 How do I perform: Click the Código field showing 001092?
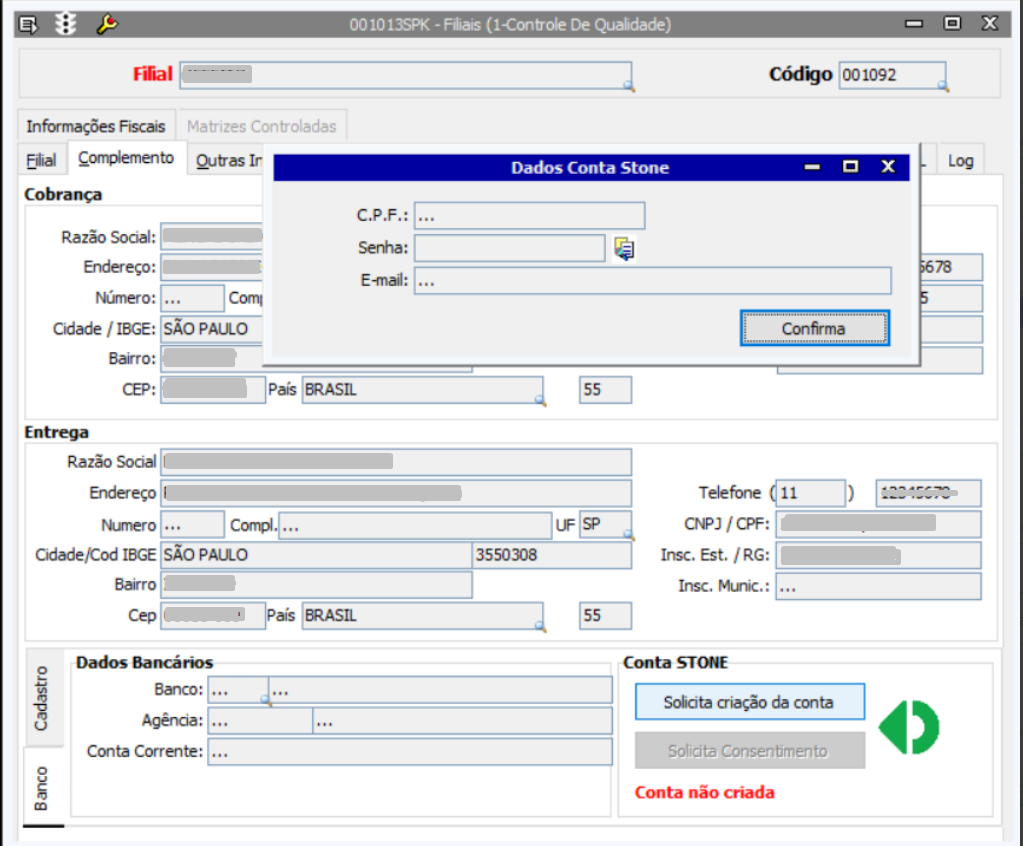click(892, 75)
